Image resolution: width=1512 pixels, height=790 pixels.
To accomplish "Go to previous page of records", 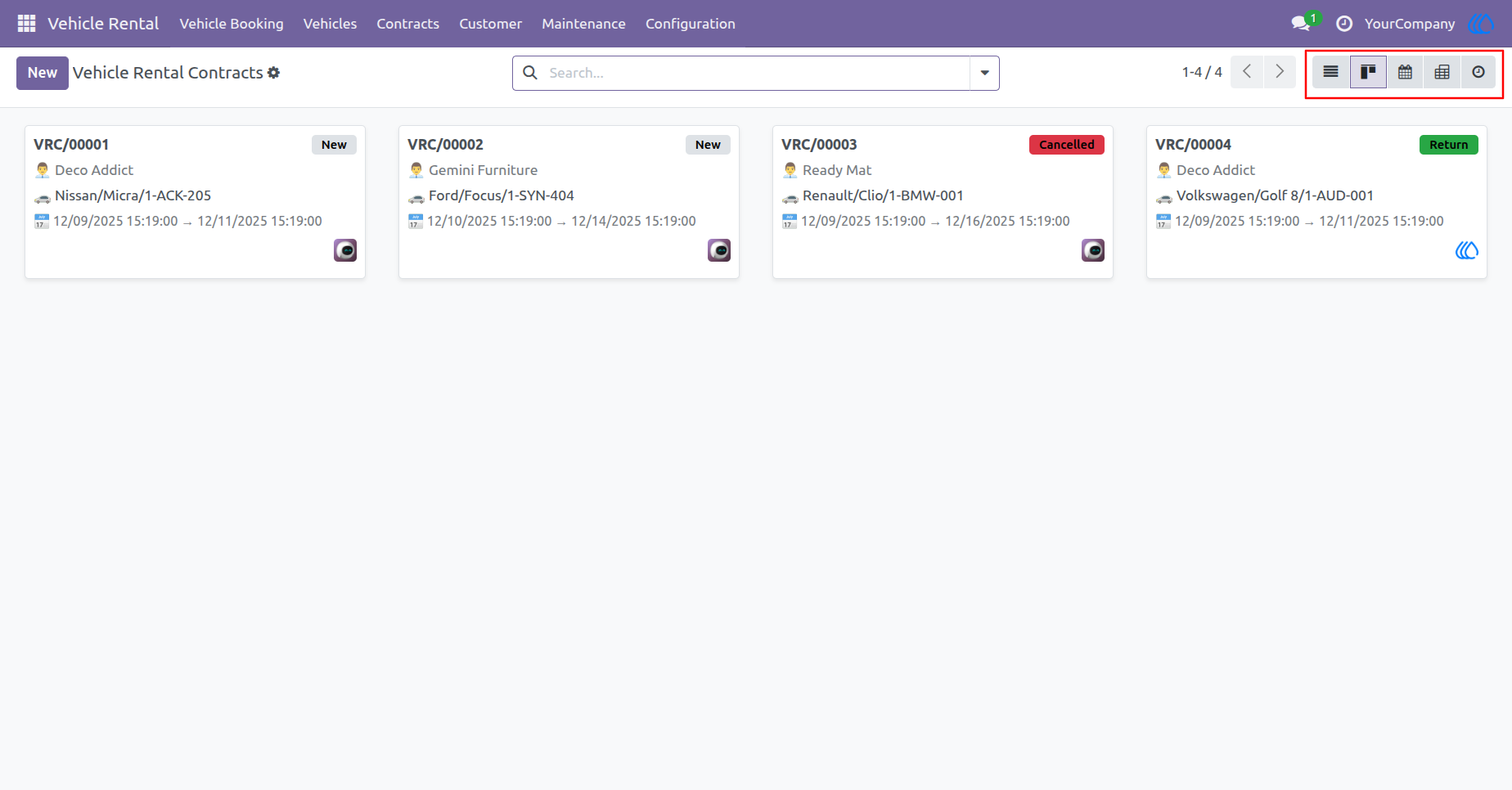I will click(1247, 72).
